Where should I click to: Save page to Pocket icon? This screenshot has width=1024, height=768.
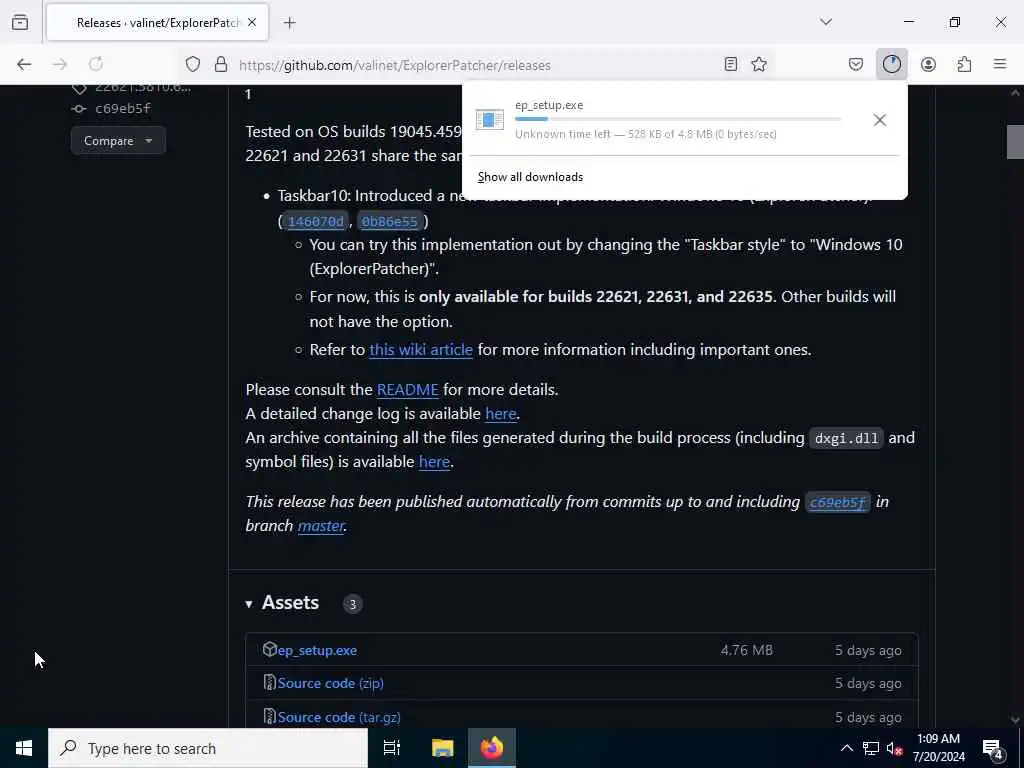click(x=856, y=64)
